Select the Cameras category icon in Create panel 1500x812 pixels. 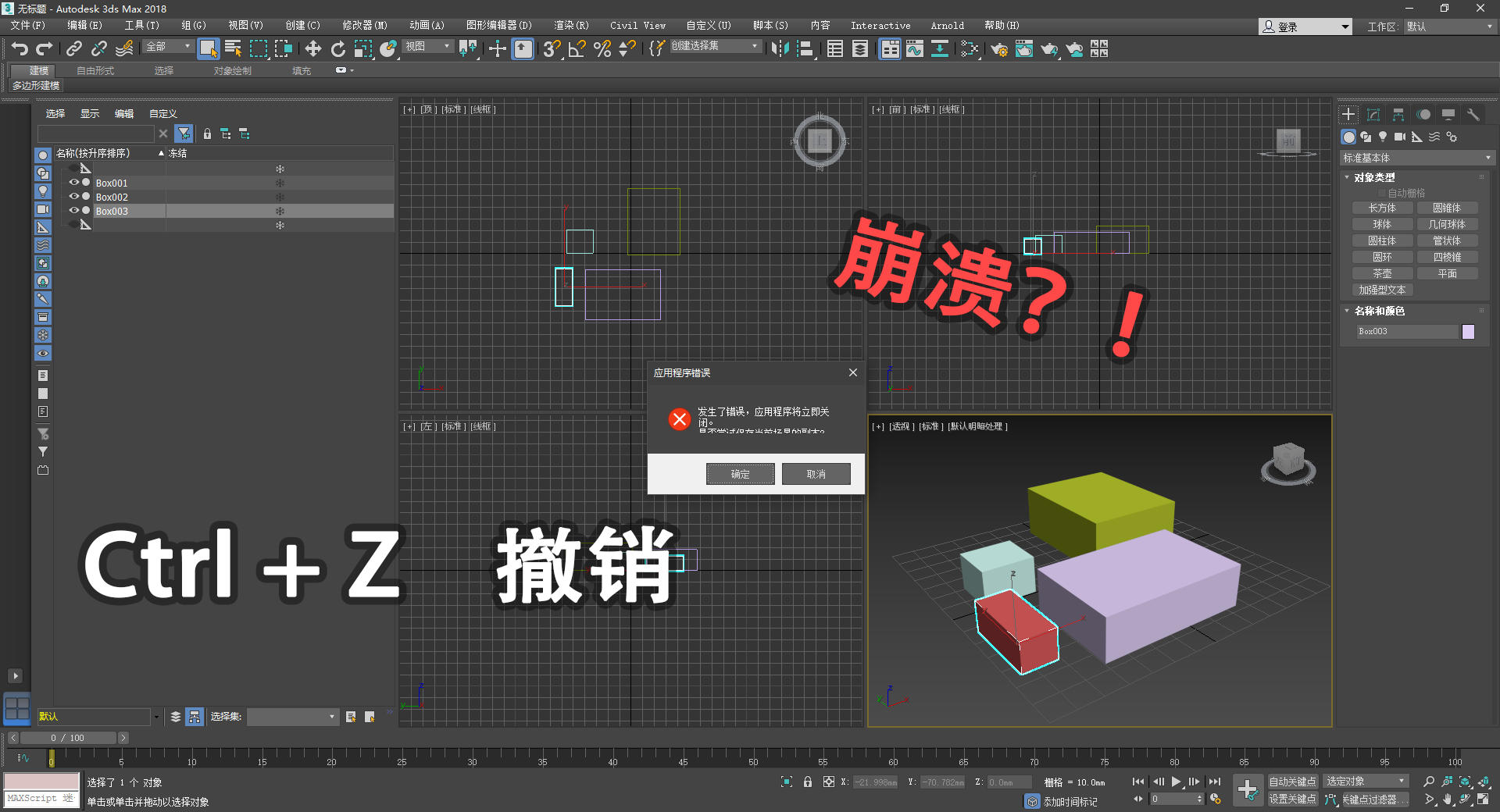coord(1399,137)
